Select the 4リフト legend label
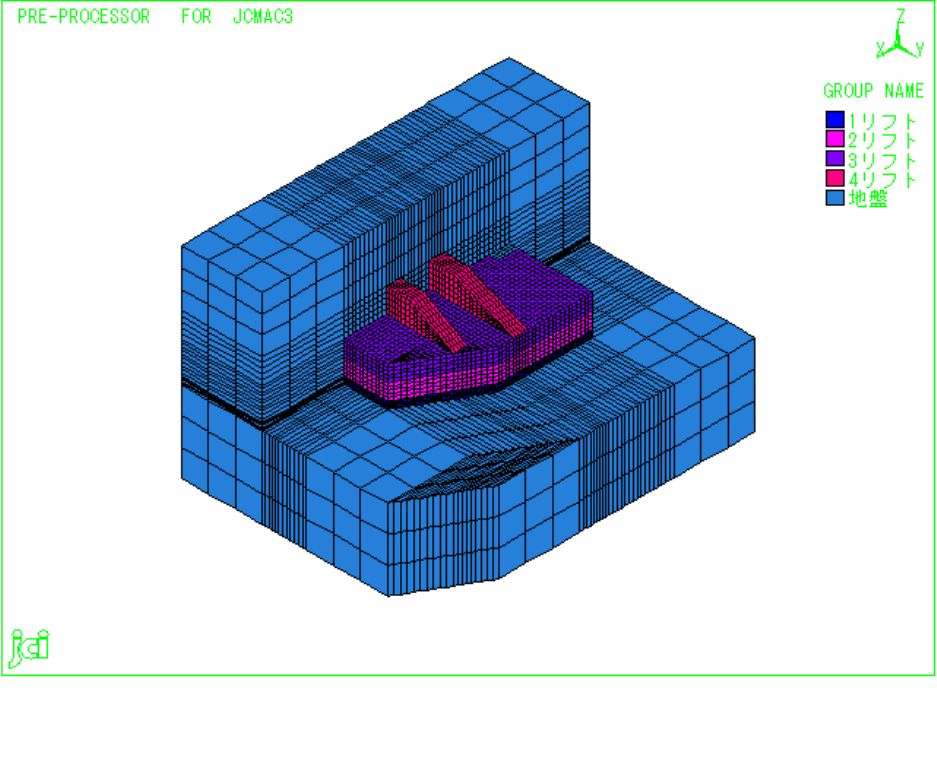Screen dimensions: 937x783 pos(882,179)
